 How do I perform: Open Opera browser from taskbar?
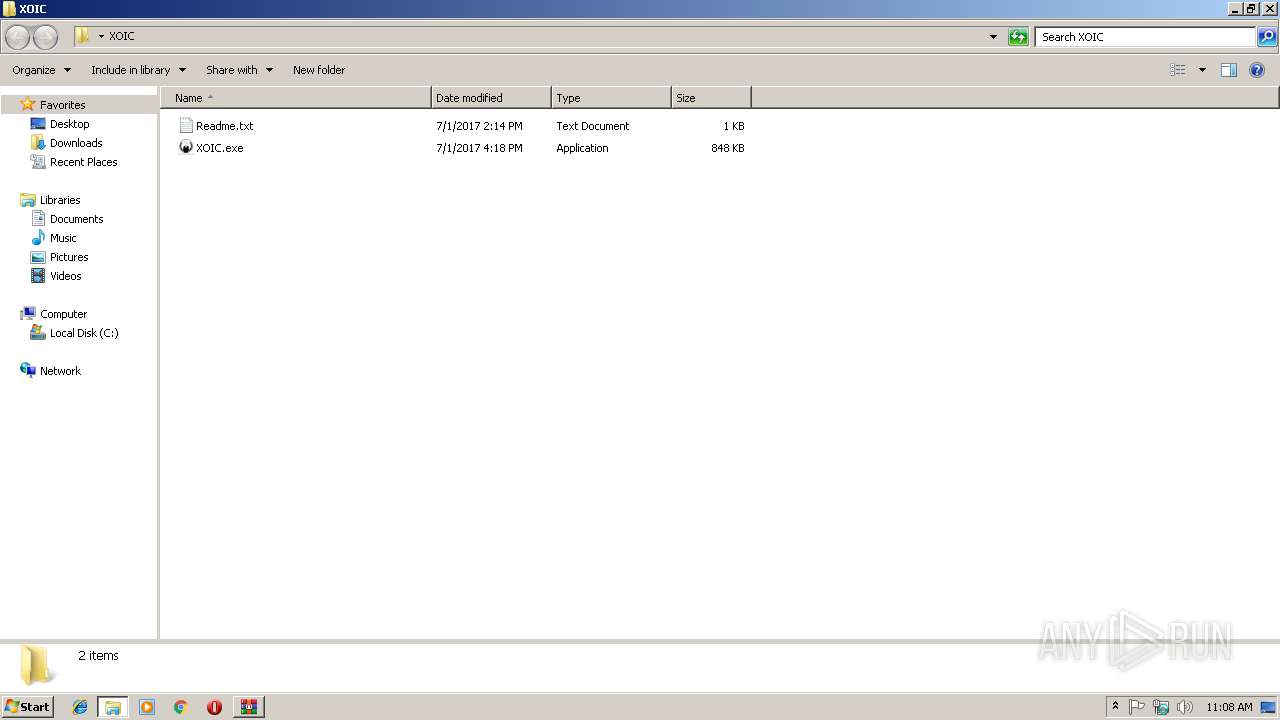[214, 707]
